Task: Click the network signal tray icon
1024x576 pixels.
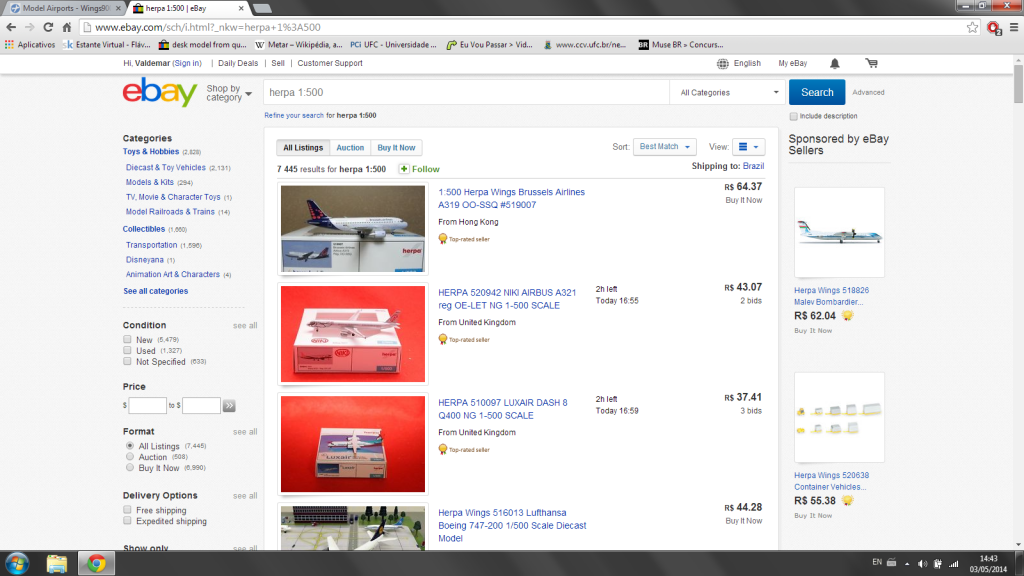Action: (954, 564)
